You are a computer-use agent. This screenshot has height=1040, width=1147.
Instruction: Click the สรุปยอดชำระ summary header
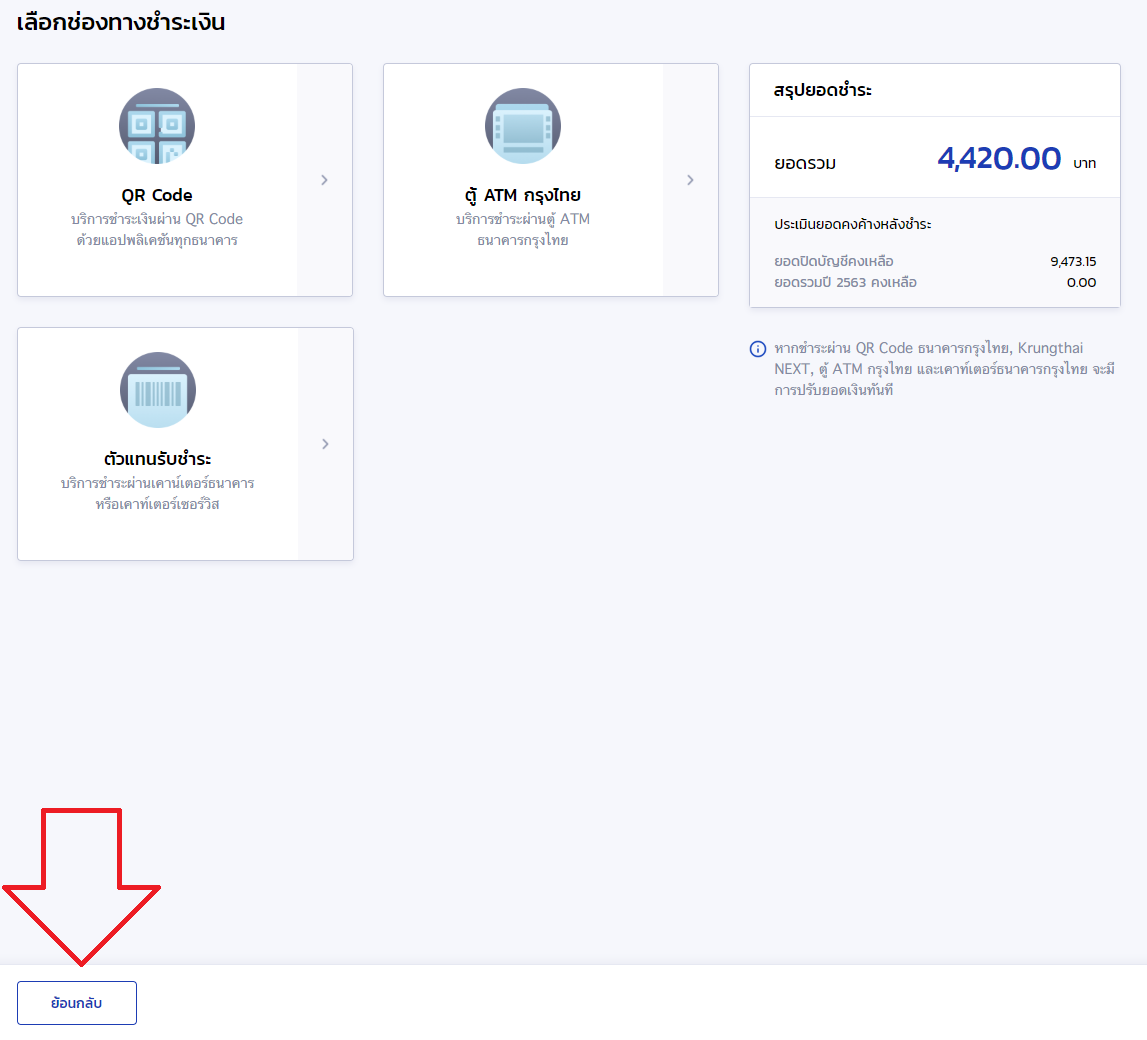click(x=823, y=90)
